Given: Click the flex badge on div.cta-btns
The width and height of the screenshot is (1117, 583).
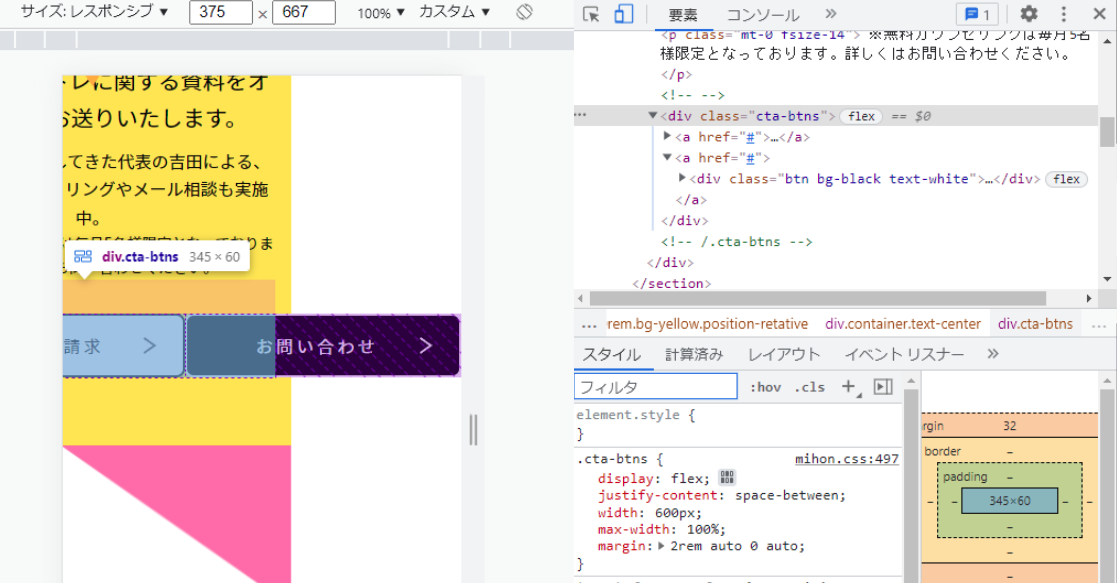Looking at the screenshot, I should point(861,116).
